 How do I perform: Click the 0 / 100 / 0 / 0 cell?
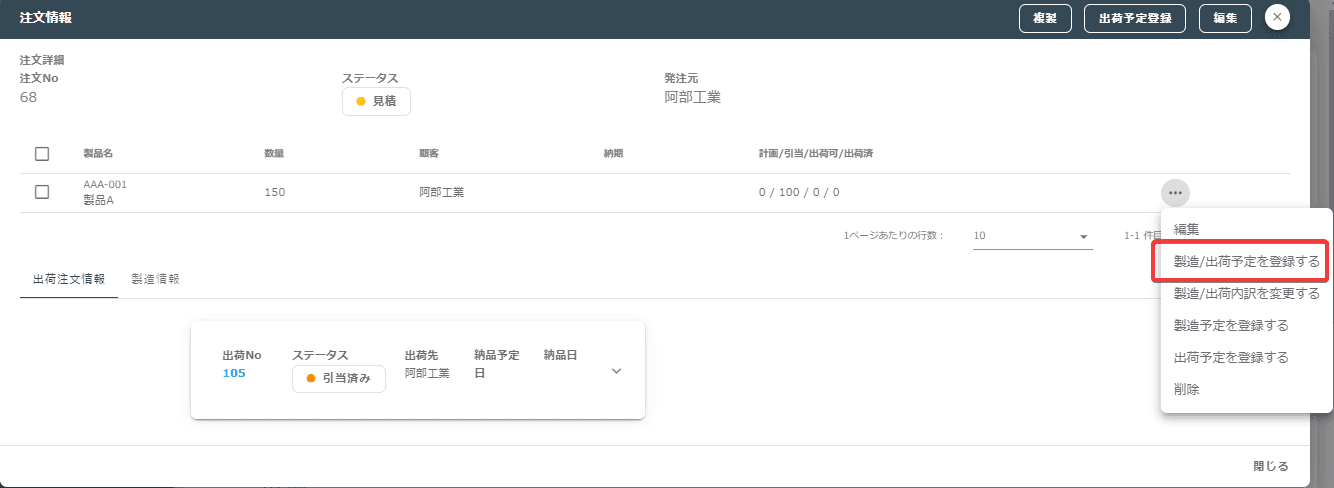[799, 192]
